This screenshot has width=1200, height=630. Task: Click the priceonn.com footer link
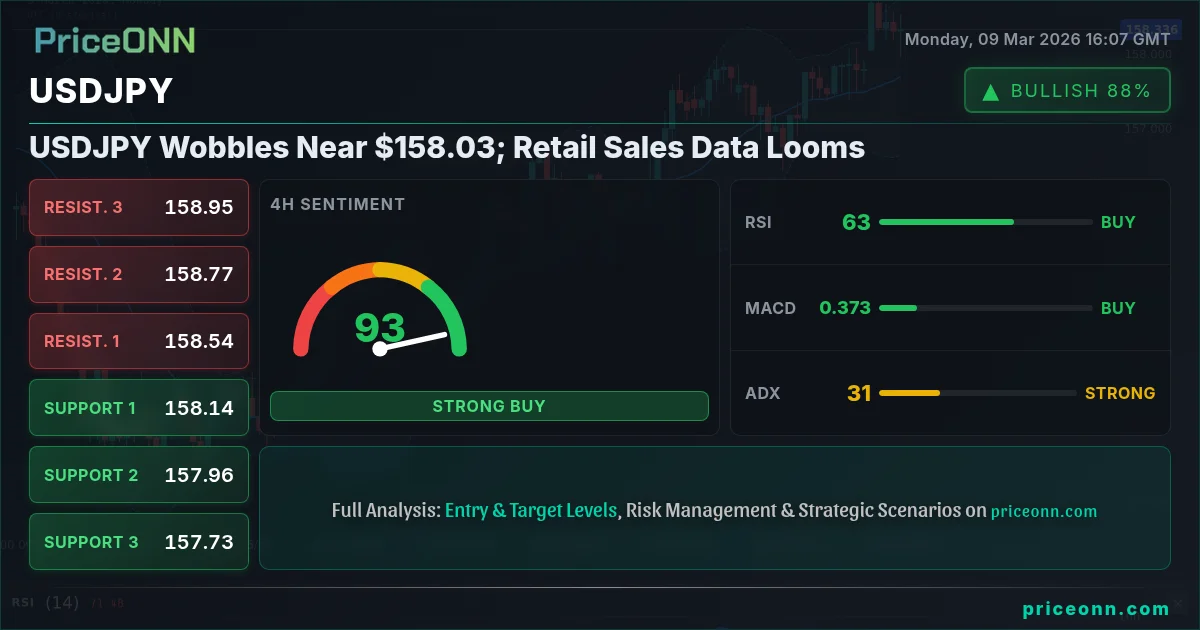tap(1096, 609)
